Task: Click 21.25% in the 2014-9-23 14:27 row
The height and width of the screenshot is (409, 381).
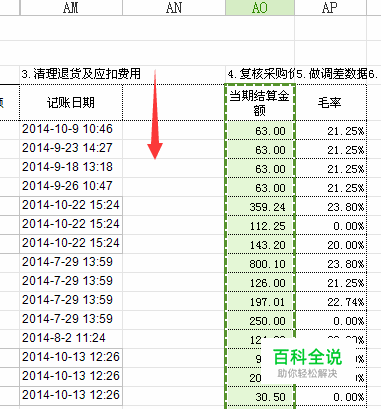Action: [331, 149]
